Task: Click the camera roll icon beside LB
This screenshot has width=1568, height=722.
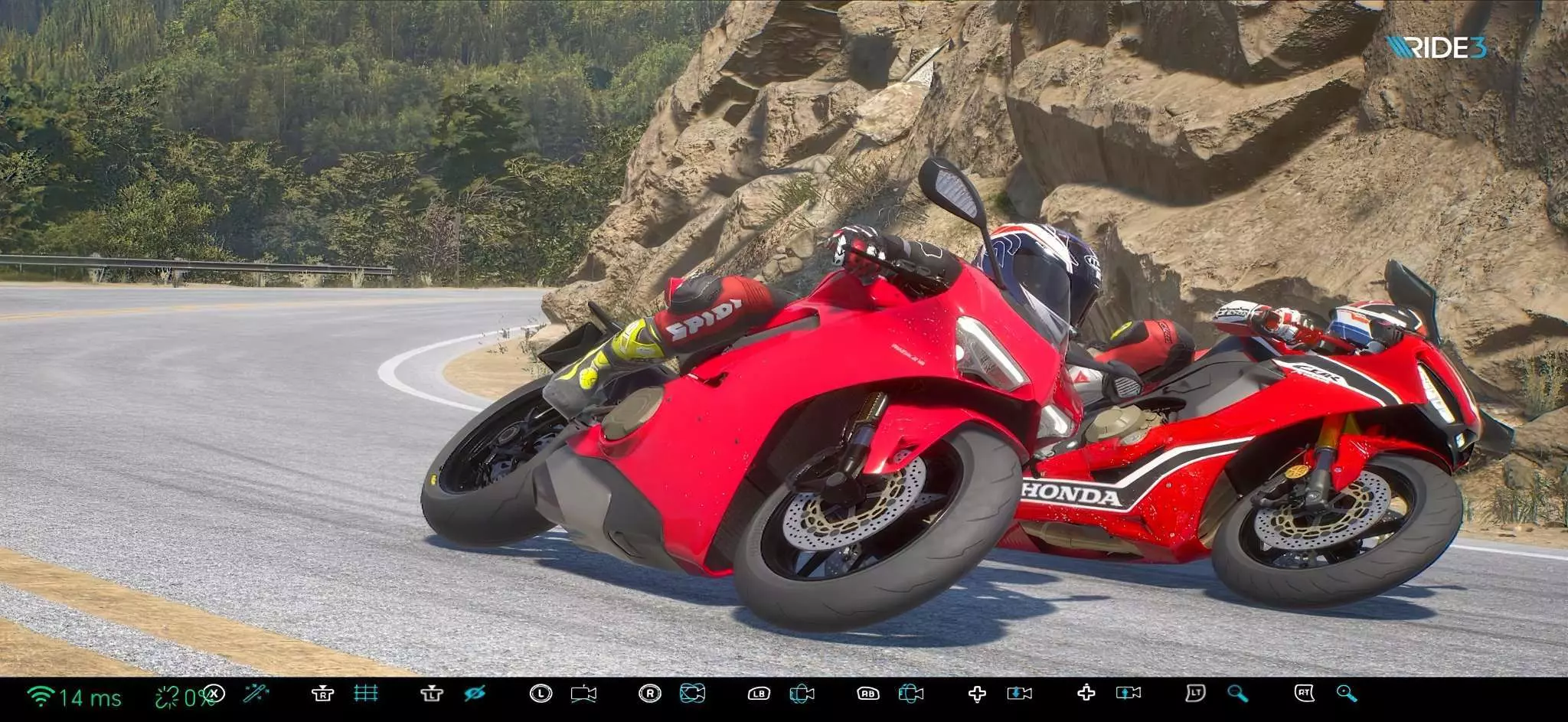Action: click(x=802, y=694)
